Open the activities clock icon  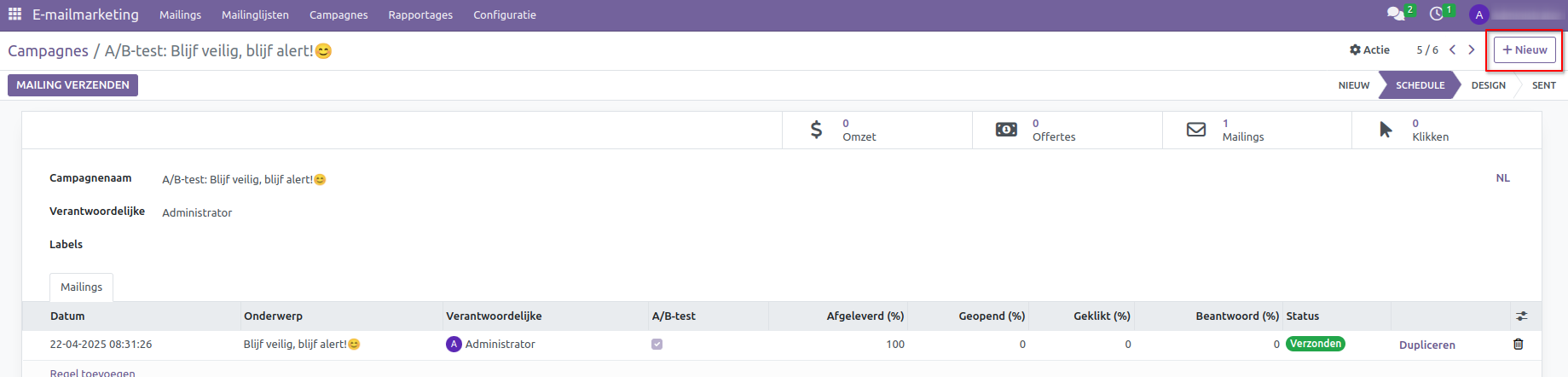[1437, 14]
